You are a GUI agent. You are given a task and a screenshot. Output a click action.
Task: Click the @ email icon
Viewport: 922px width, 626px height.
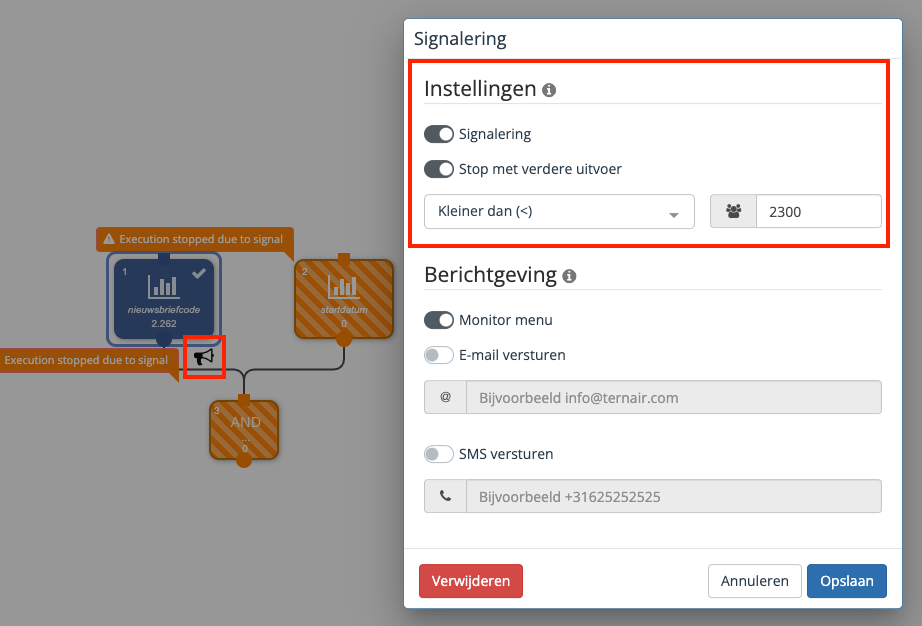point(445,397)
